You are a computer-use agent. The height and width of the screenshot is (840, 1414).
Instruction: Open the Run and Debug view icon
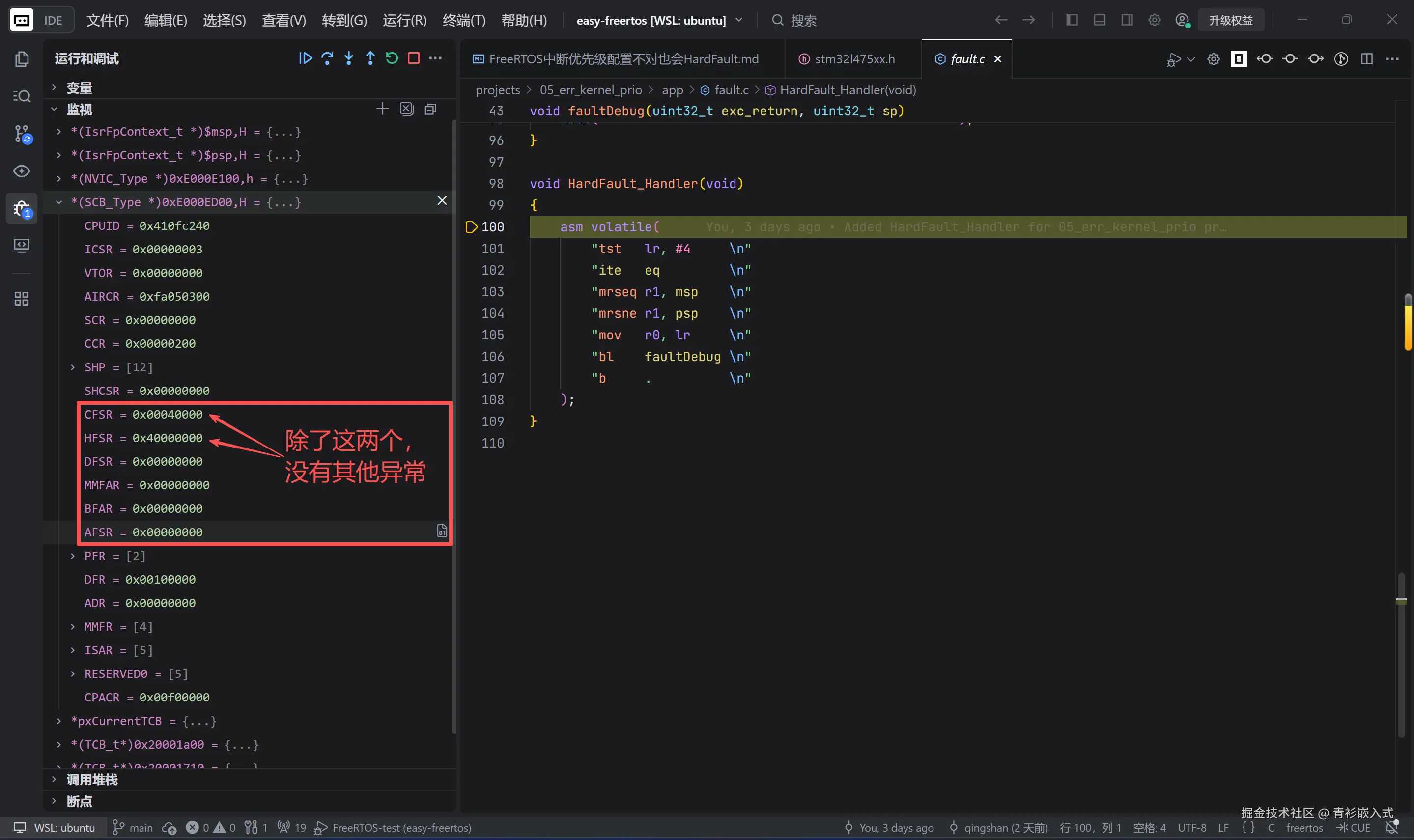pyautogui.click(x=22, y=209)
